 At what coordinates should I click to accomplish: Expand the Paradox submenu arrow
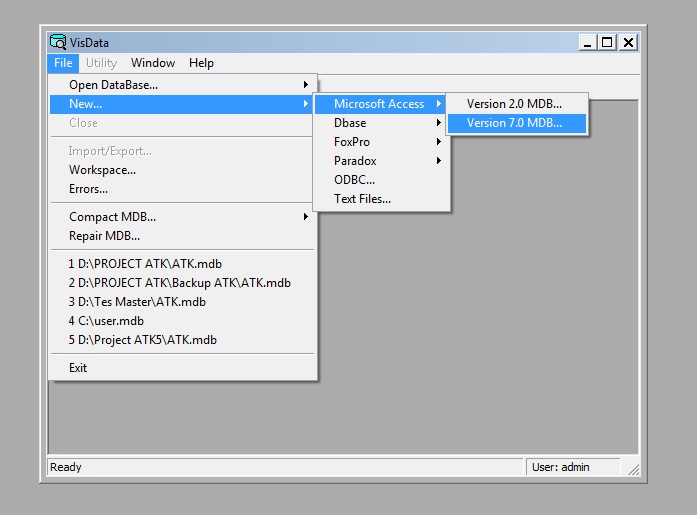coord(439,161)
